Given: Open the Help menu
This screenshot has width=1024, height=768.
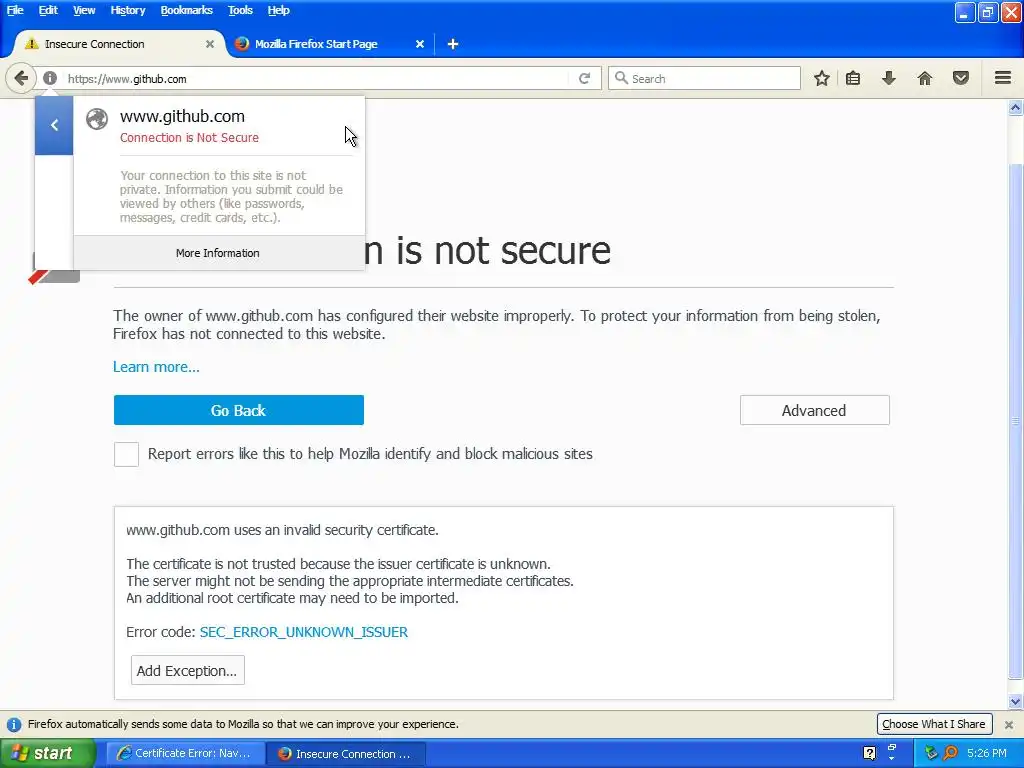Looking at the screenshot, I should [278, 10].
